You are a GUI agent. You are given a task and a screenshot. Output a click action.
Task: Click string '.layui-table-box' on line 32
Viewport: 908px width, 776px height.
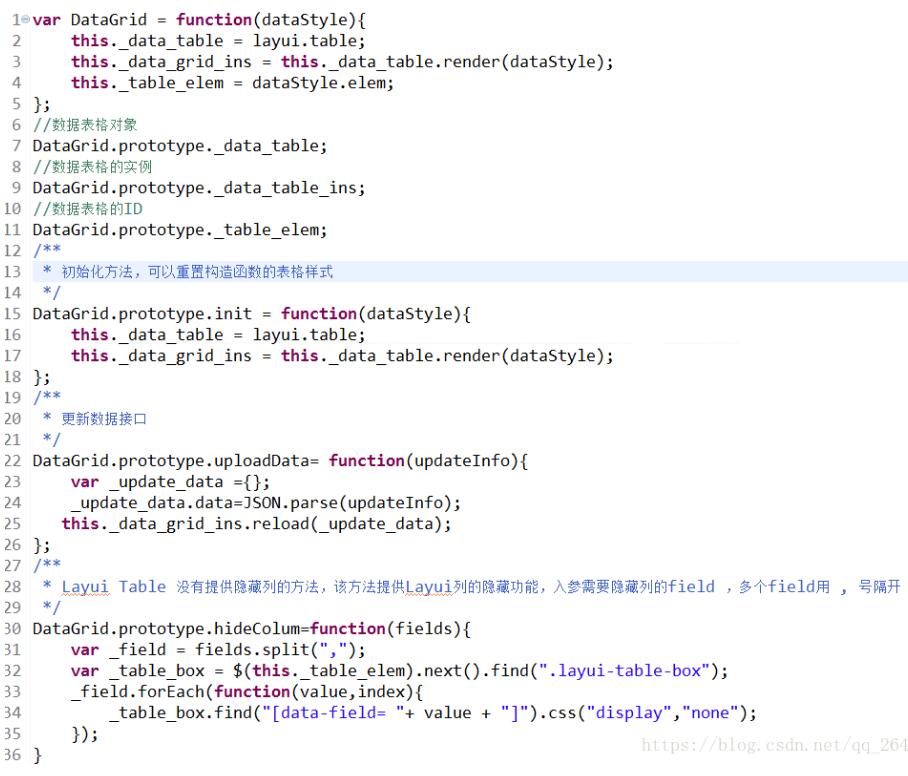pyautogui.click(x=624, y=671)
